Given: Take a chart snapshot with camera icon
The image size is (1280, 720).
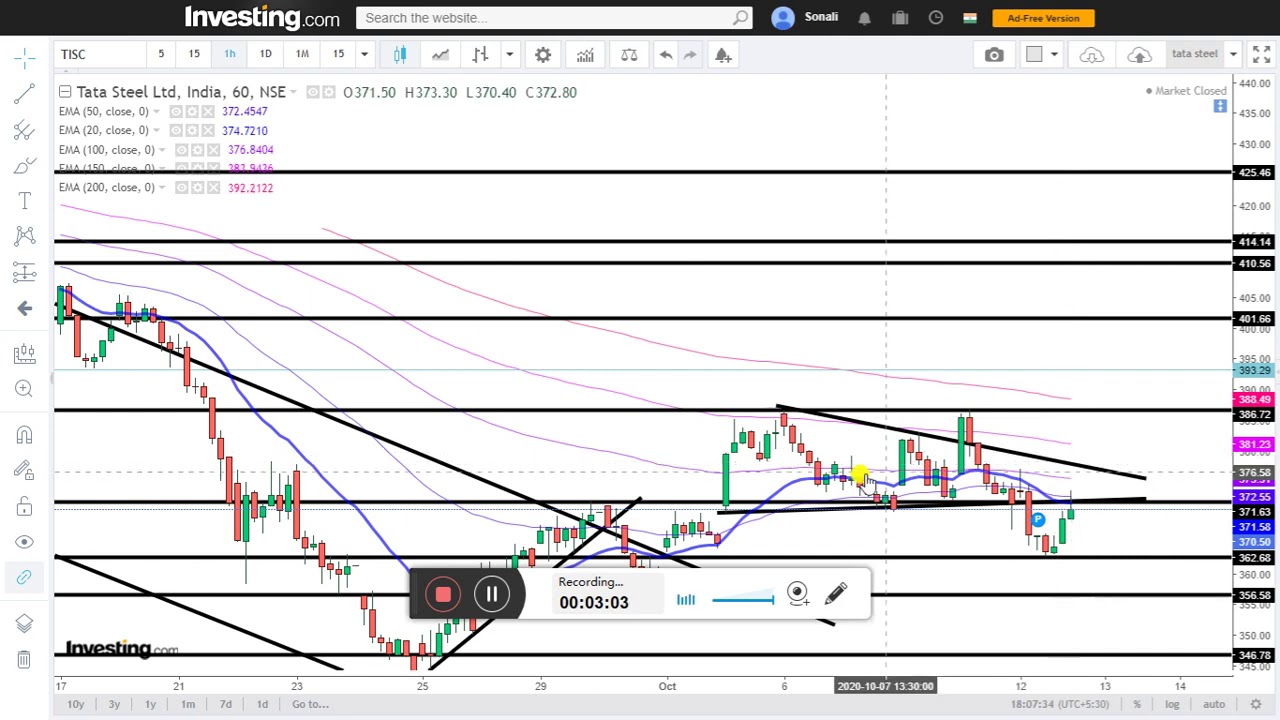Looking at the screenshot, I should (x=994, y=55).
